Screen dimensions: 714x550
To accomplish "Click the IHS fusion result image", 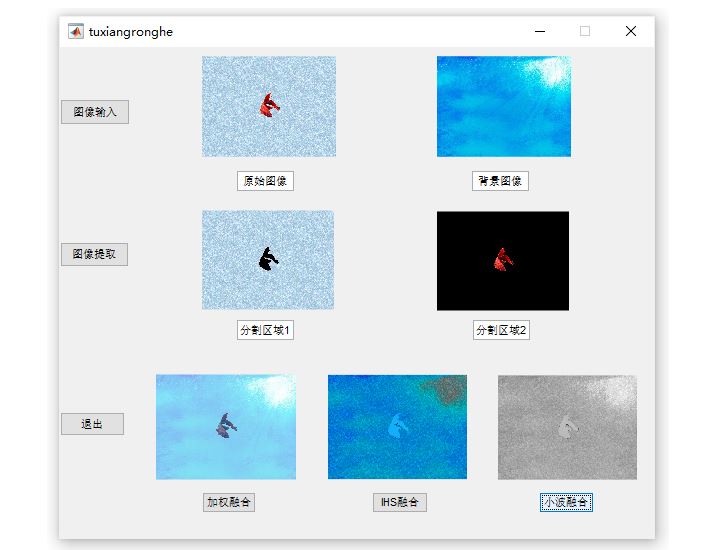I will [398, 427].
